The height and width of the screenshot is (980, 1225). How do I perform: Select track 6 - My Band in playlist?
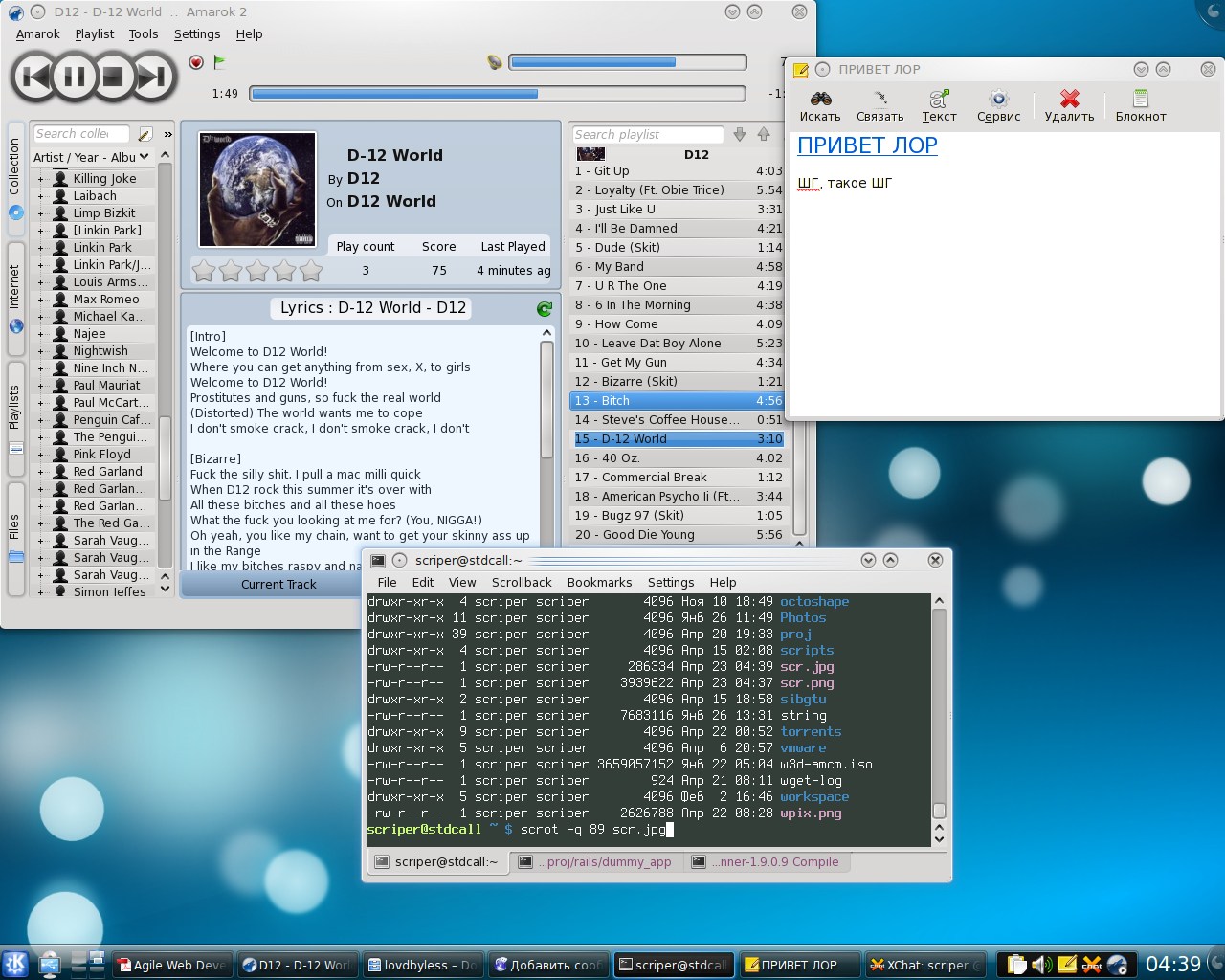click(x=678, y=267)
